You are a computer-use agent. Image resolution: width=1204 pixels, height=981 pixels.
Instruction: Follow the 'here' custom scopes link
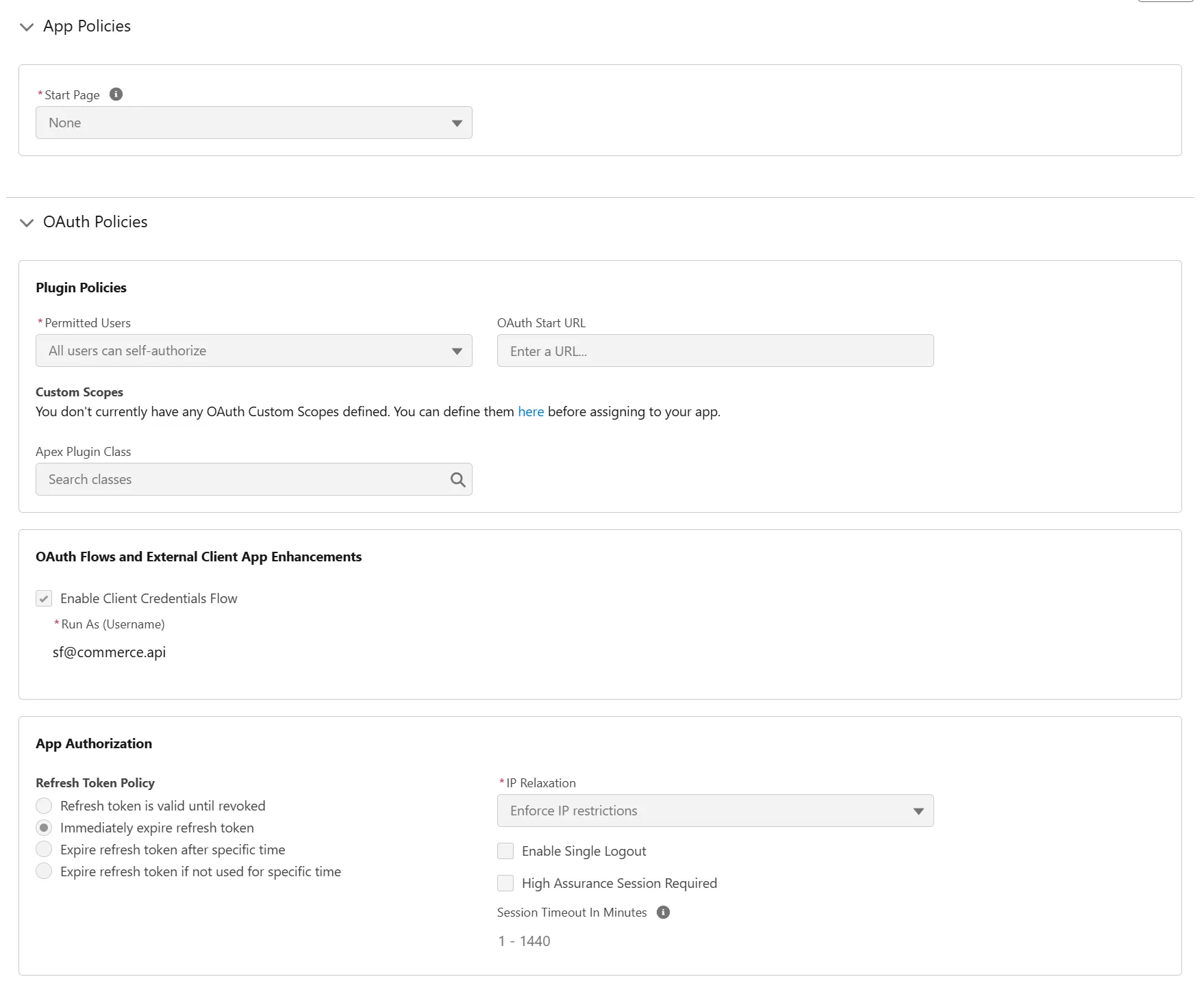531,411
